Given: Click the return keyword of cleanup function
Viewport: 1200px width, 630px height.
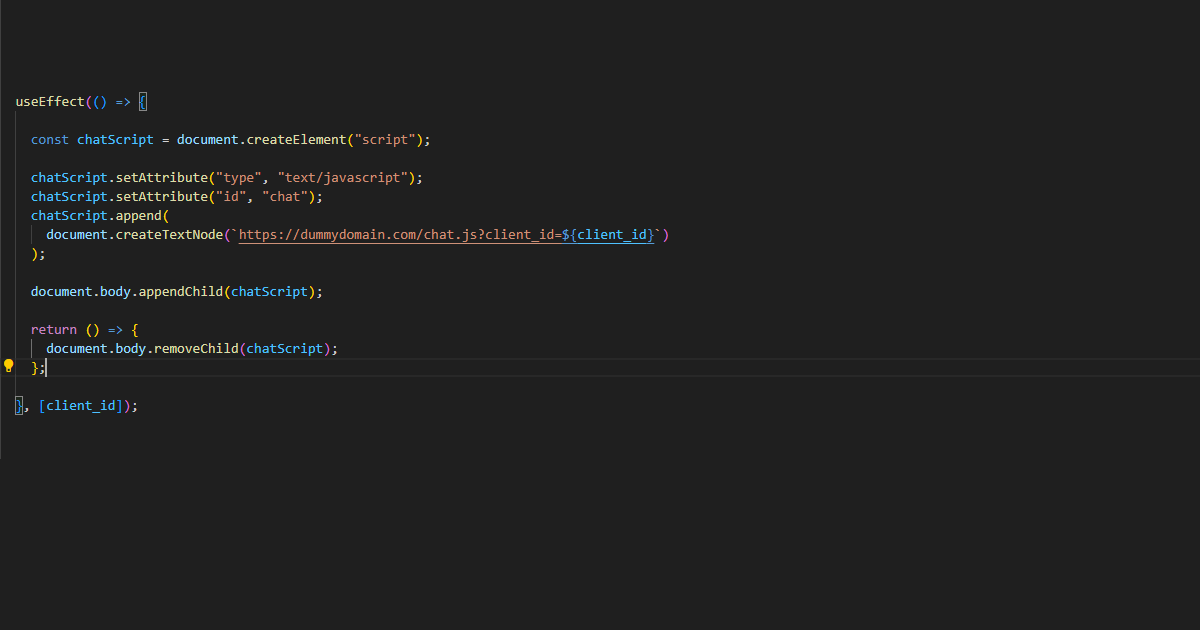Looking at the screenshot, I should tap(53, 329).
